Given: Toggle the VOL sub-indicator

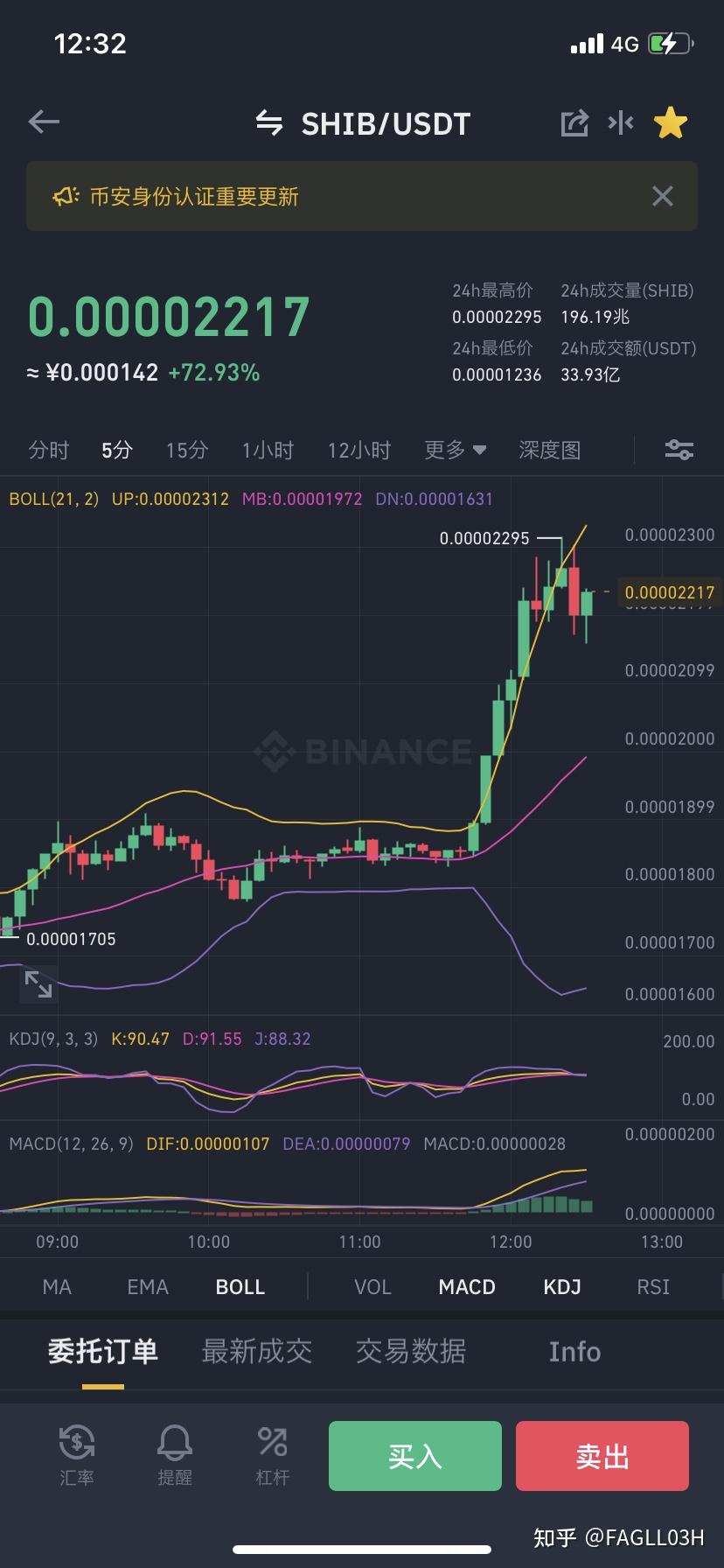Looking at the screenshot, I should click(x=372, y=1287).
